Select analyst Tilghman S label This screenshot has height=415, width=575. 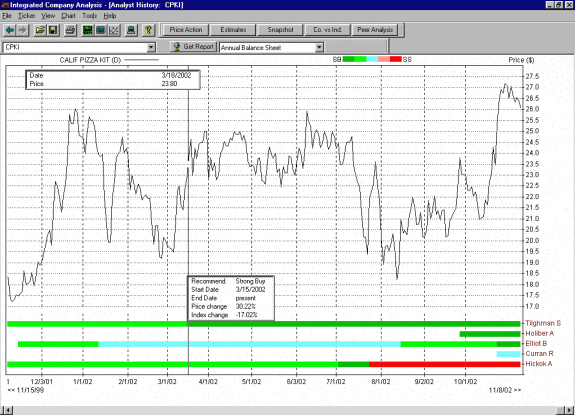tap(543, 323)
